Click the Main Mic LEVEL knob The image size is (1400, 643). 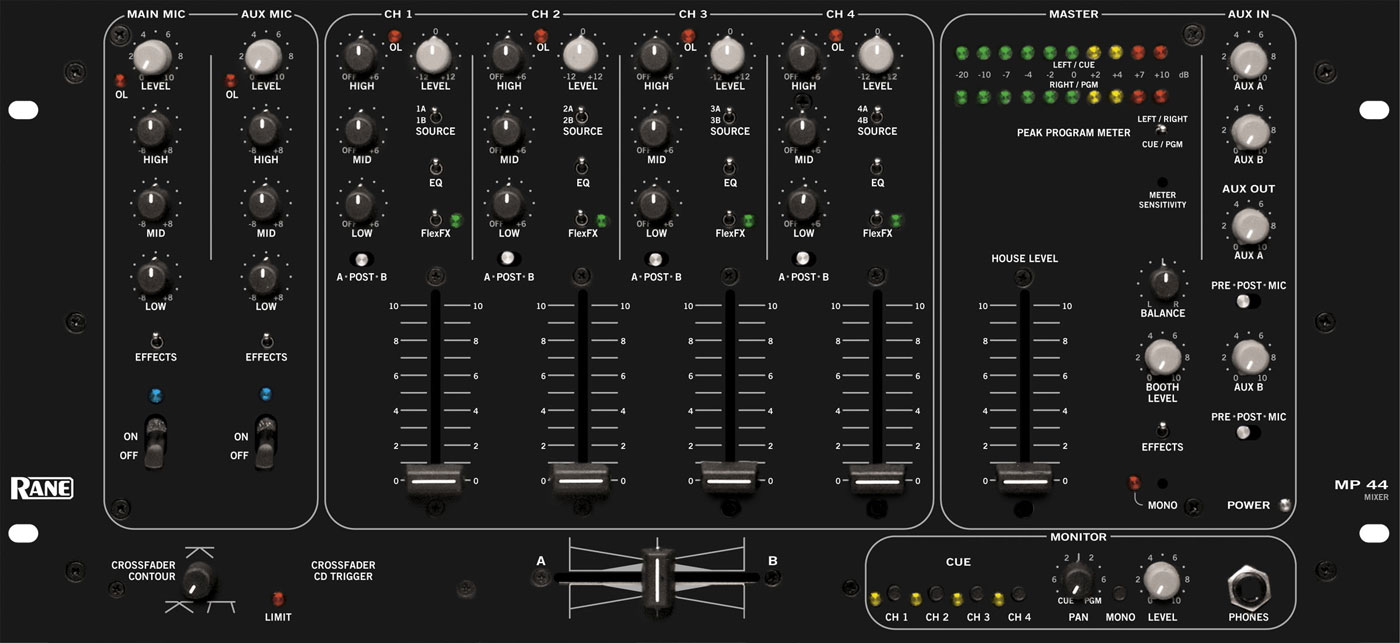(x=154, y=57)
